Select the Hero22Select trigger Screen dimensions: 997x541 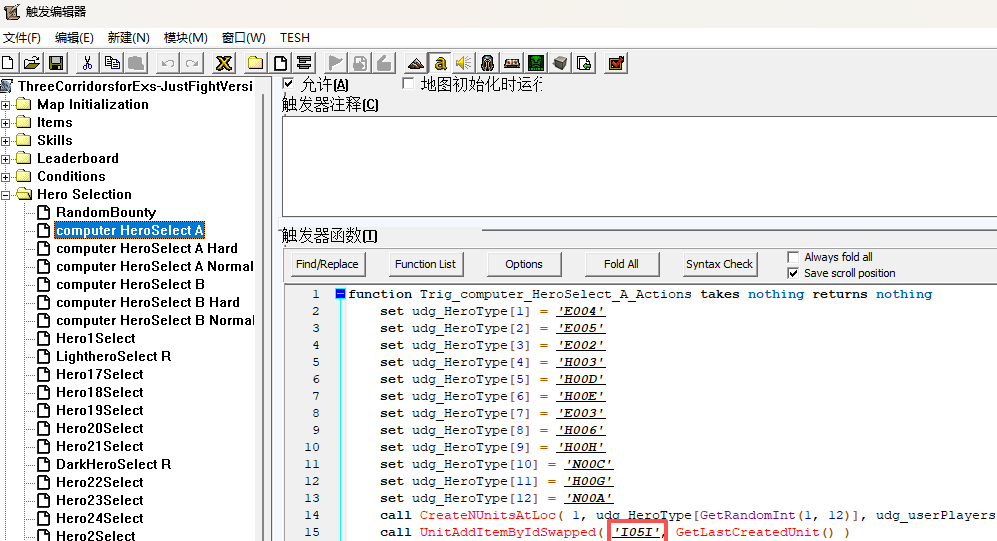(x=99, y=483)
